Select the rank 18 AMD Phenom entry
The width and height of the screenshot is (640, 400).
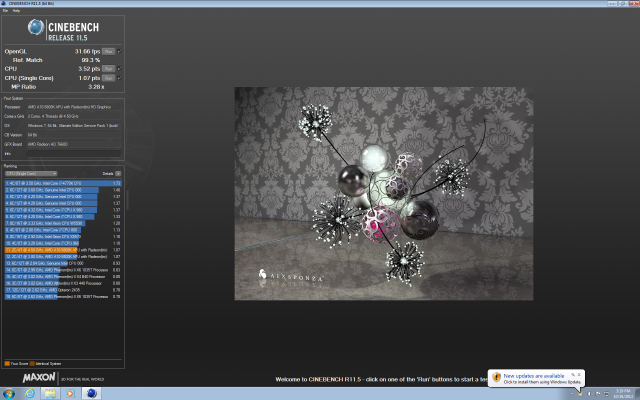click(x=63, y=297)
